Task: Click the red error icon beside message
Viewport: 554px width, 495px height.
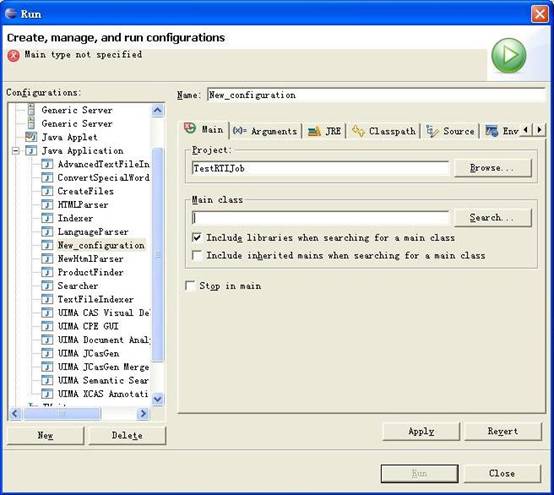Action: [x=13, y=56]
